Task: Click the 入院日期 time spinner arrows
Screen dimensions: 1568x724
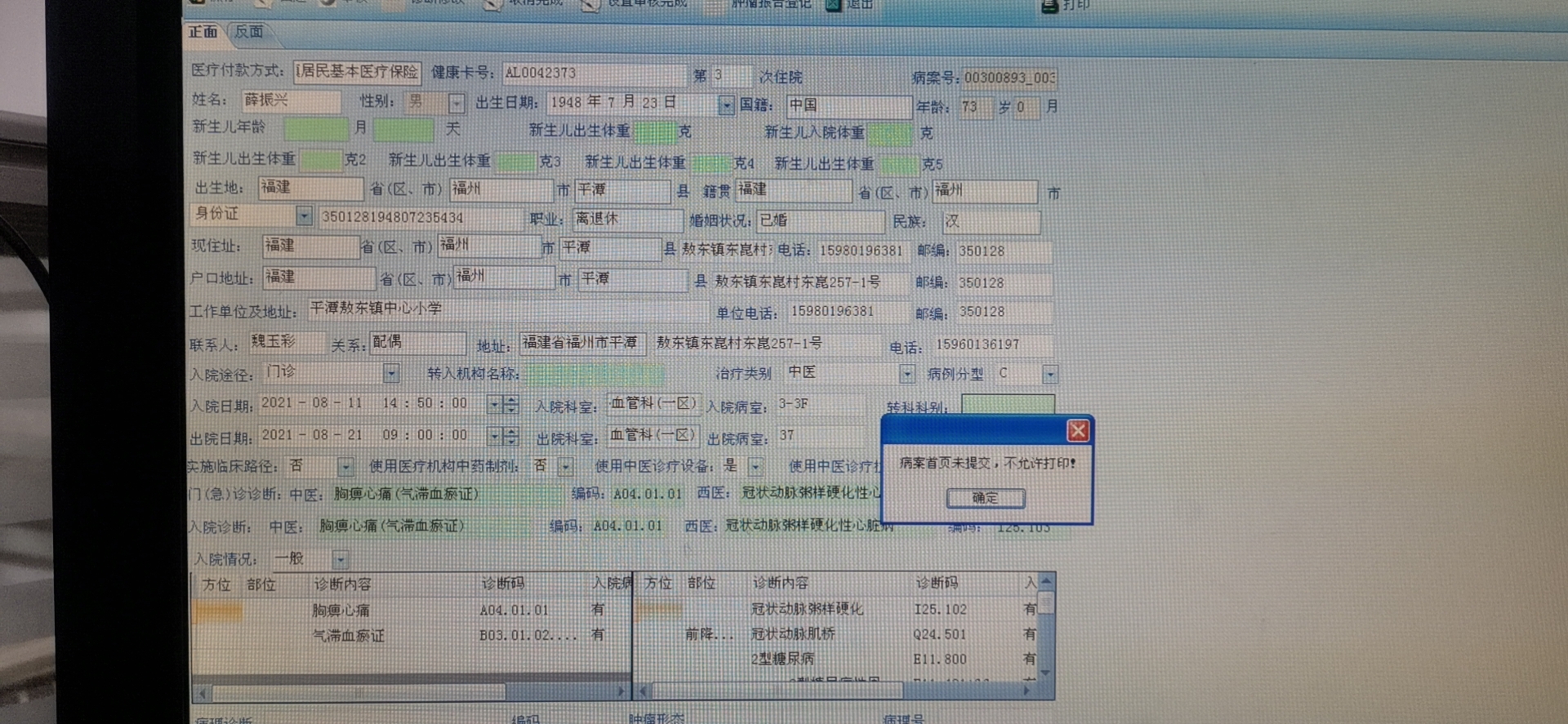Action: coord(511,405)
